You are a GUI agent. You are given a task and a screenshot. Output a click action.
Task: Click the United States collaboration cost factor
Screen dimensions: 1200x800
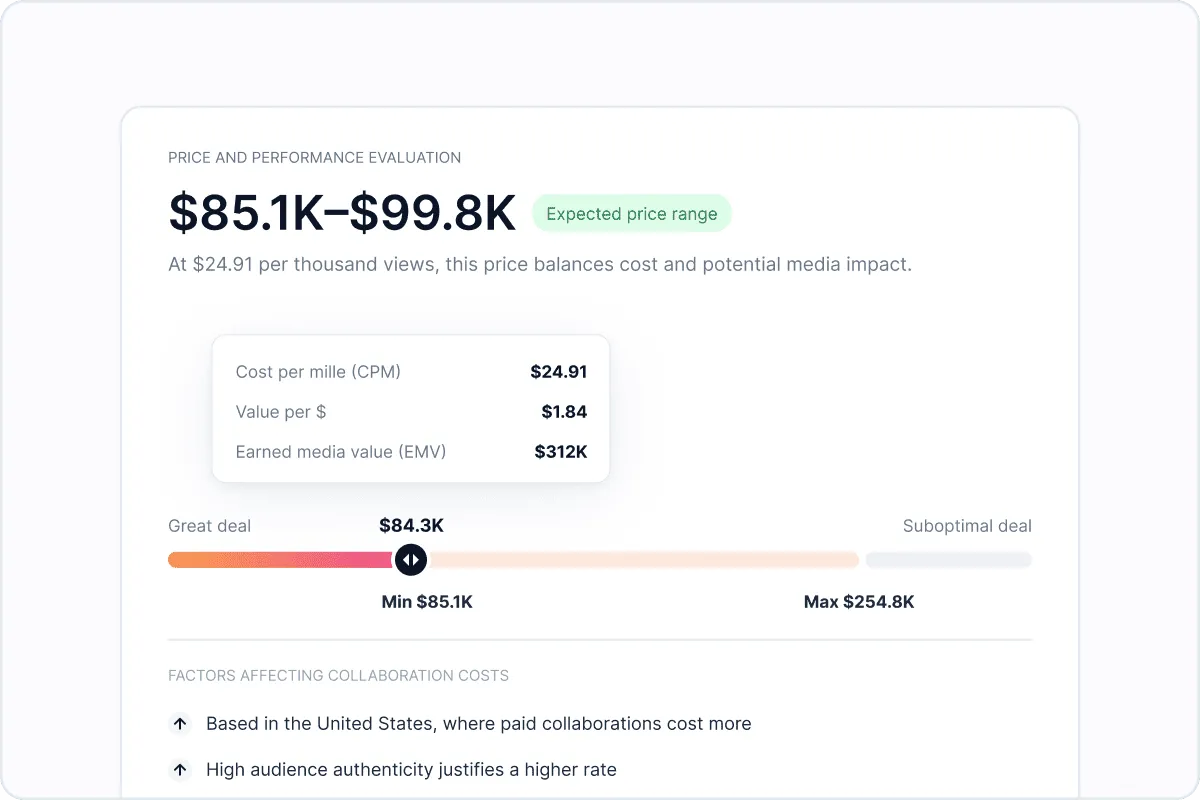(479, 723)
